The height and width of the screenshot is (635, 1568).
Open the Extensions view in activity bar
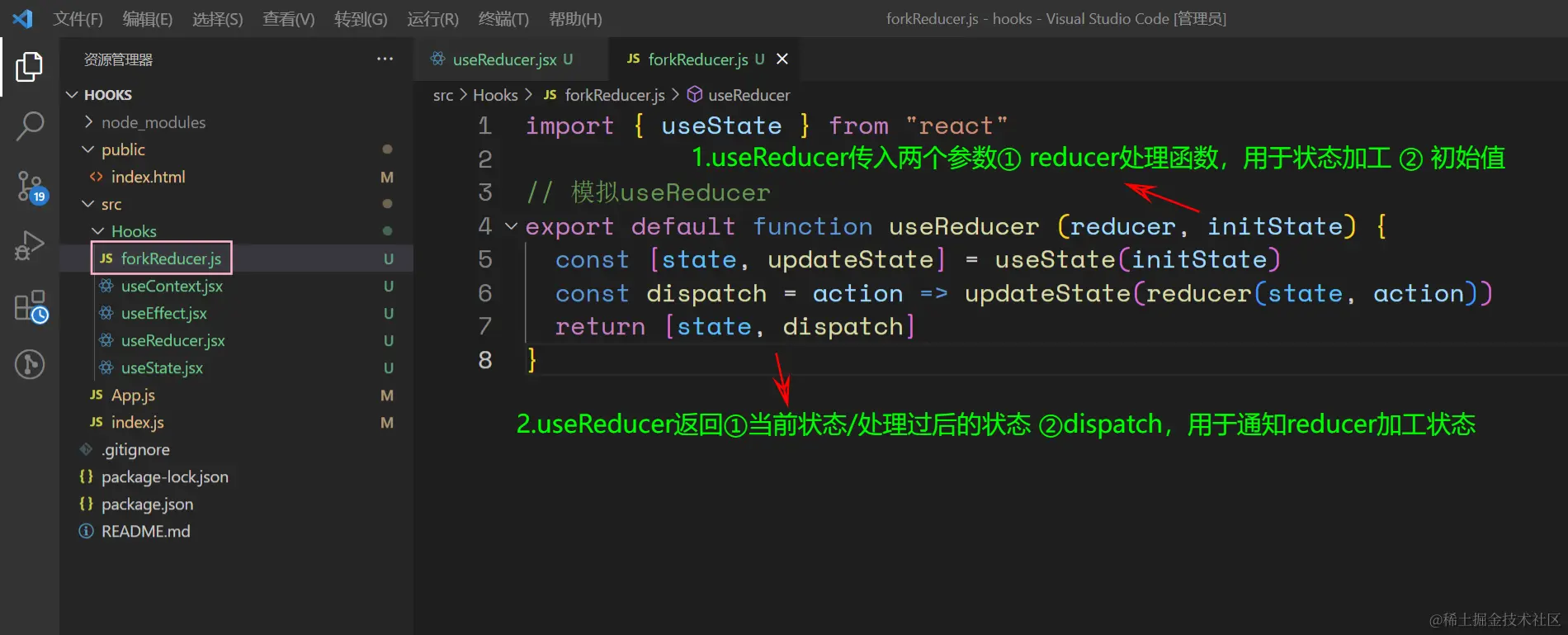click(x=31, y=306)
